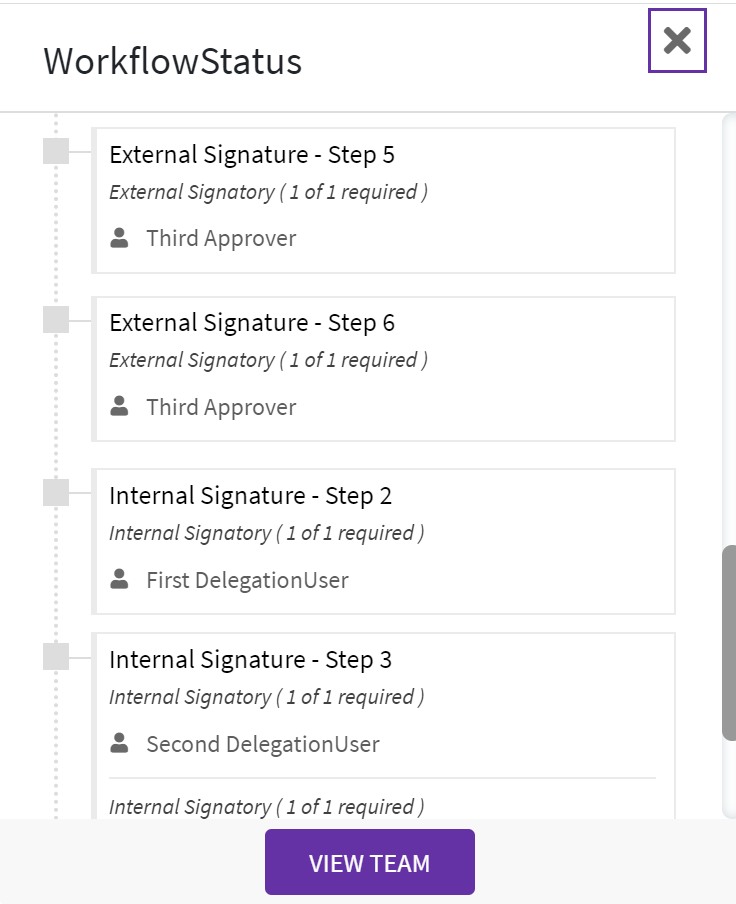Click the Second DelegationUser name
Screen dimensions: 736x904
262,744
